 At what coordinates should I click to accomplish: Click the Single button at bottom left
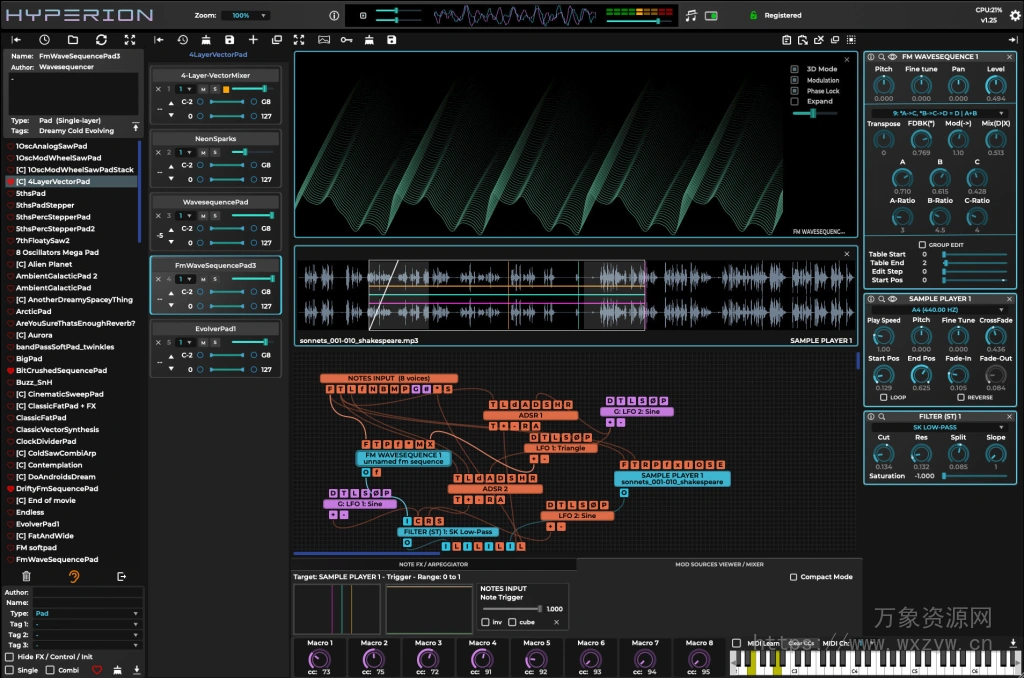pos(28,670)
